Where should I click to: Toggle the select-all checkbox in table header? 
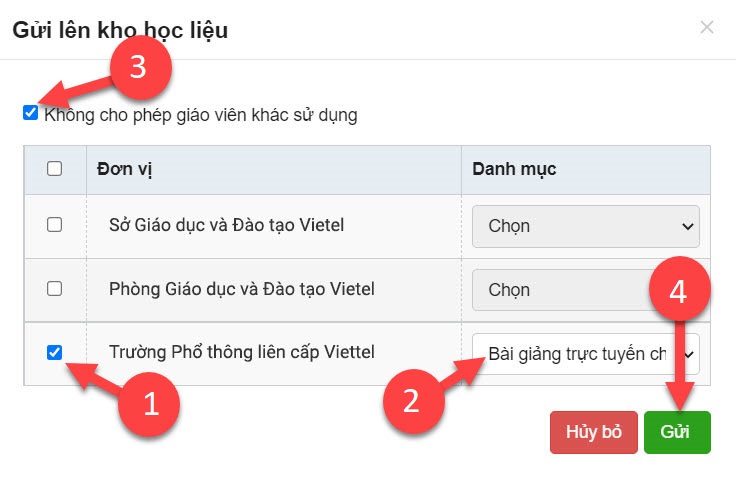[55, 169]
